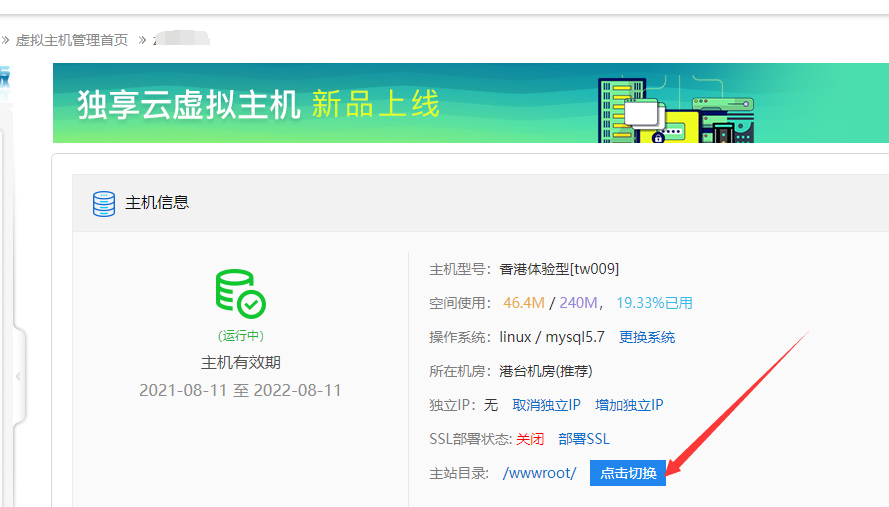Click the 2021-08-11 至 2022-08-11 validity dates
Image resolution: width=889 pixels, height=507 pixels.
click(240, 390)
